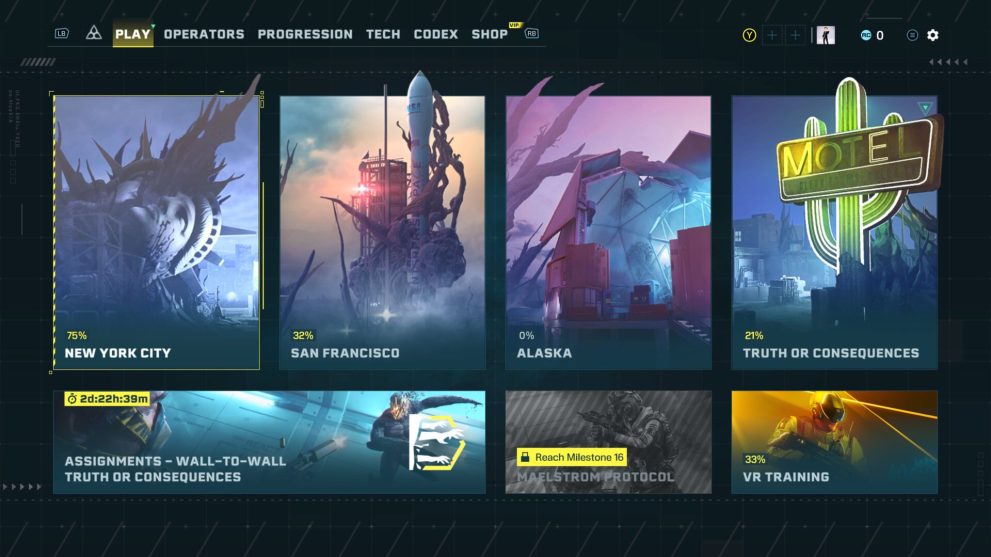
Task: Click the player avatar portrait icon
Action: coord(825,35)
